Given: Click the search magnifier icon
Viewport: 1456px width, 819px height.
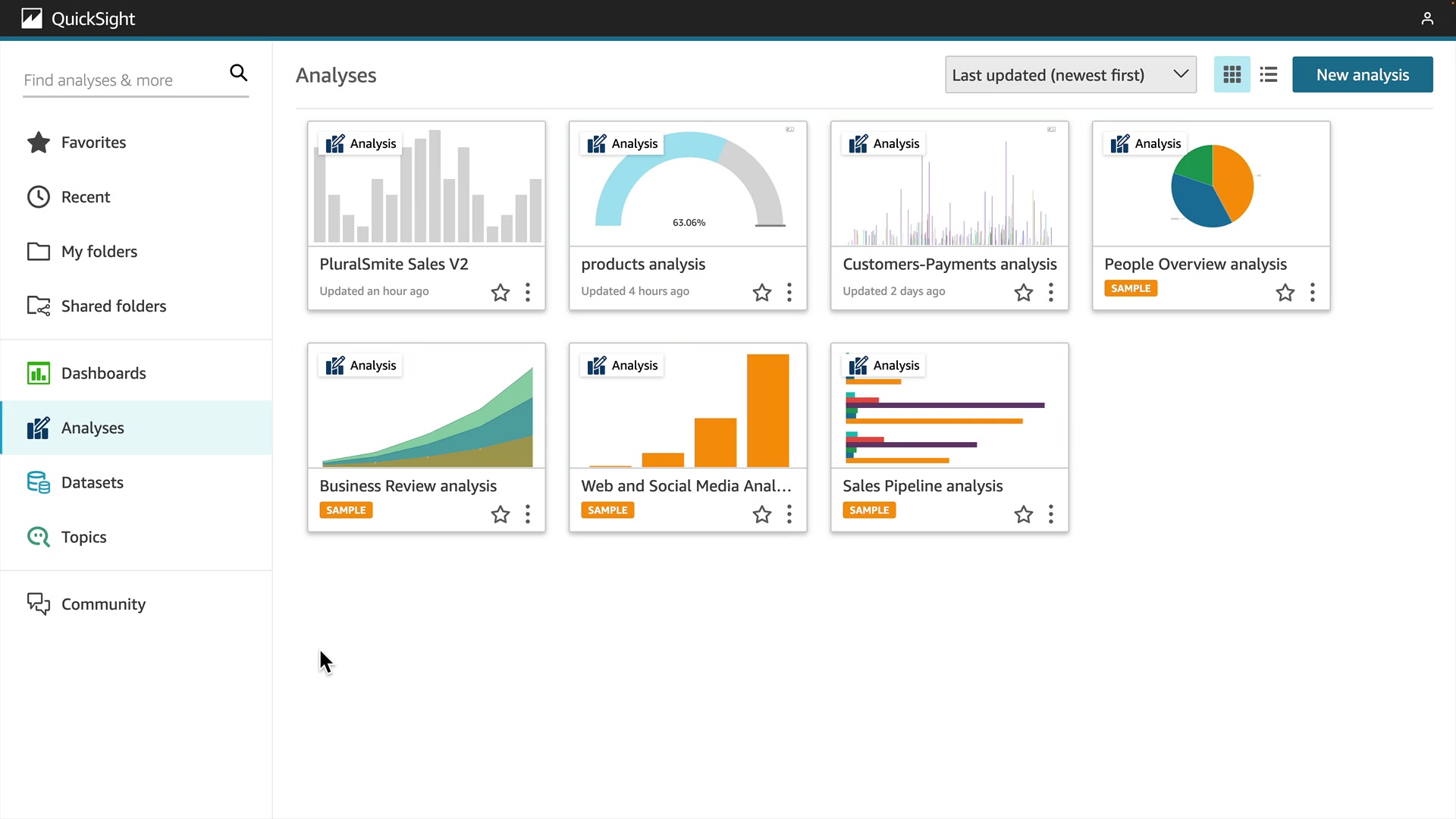Looking at the screenshot, I should pos(238,73).
